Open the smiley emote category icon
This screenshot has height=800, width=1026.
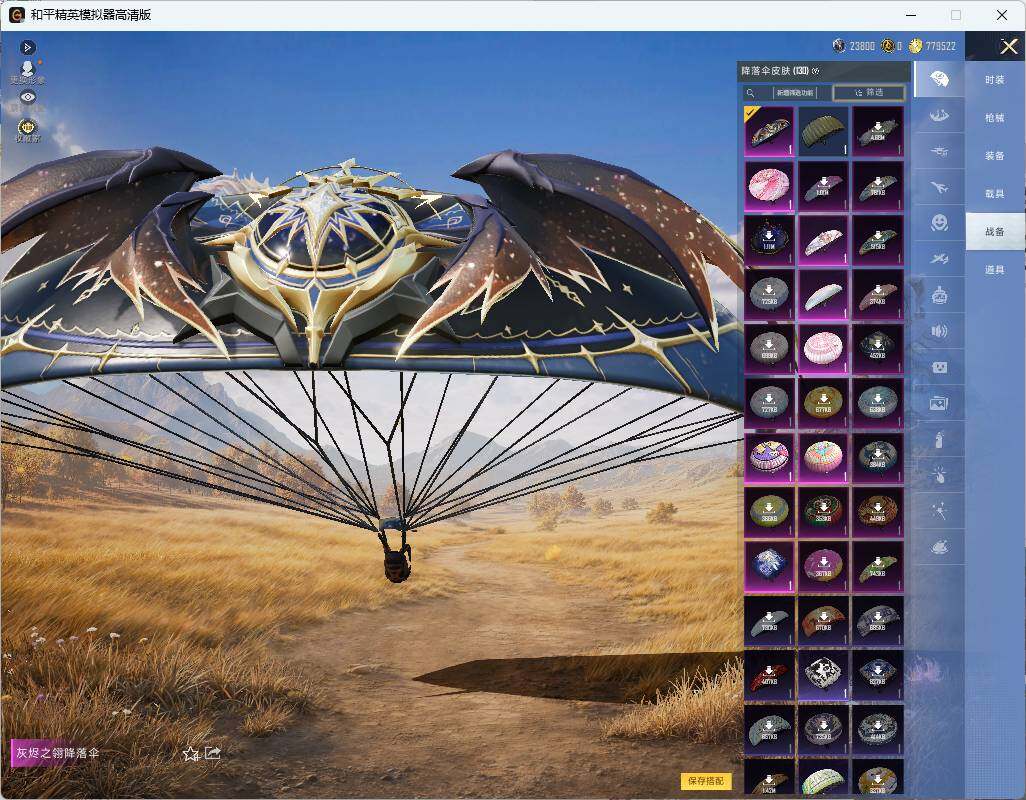click(x=939, y=223)
